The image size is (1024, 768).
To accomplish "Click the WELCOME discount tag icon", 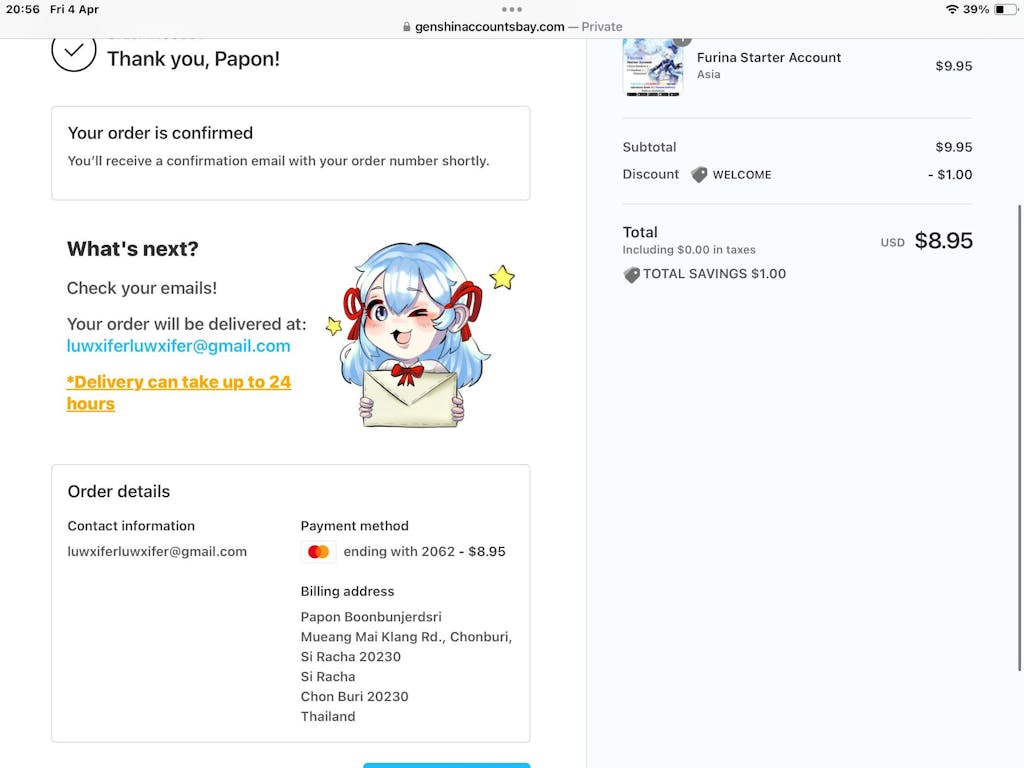I will click(x=699, y=174).
